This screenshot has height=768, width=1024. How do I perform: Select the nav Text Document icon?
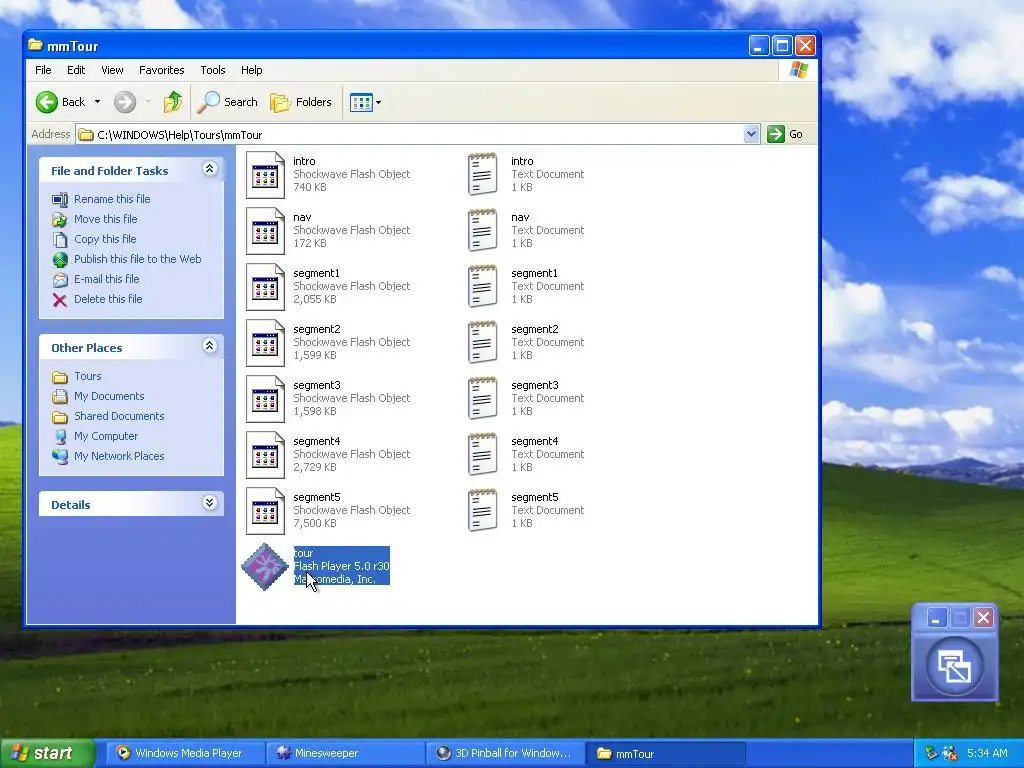(483, 231)
